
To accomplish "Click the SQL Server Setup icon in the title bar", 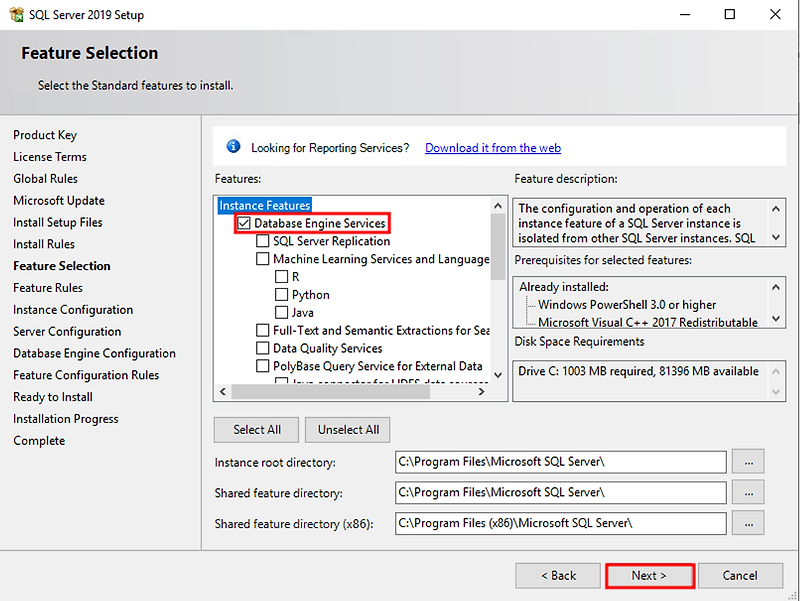I will click(x=16, y=14).
